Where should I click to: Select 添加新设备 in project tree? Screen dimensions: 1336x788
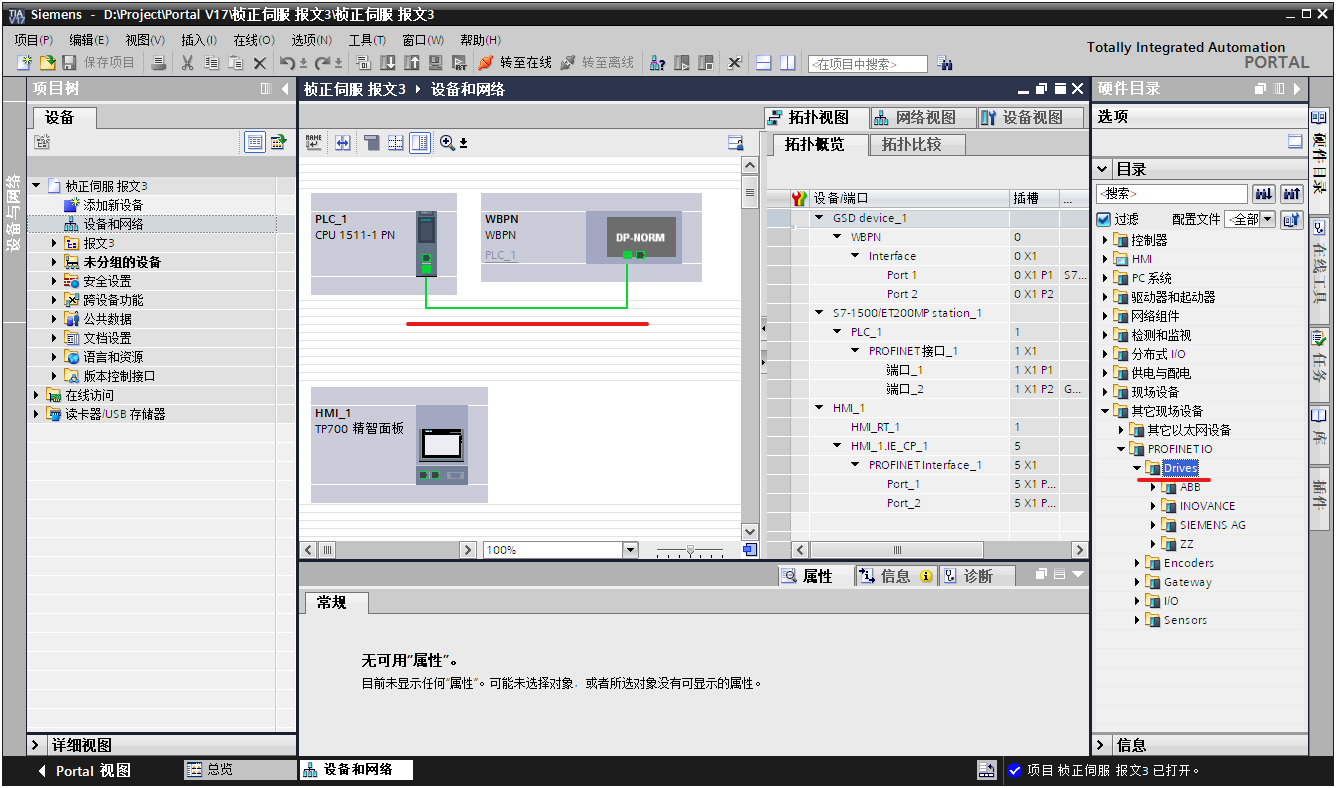coord(113,205)
